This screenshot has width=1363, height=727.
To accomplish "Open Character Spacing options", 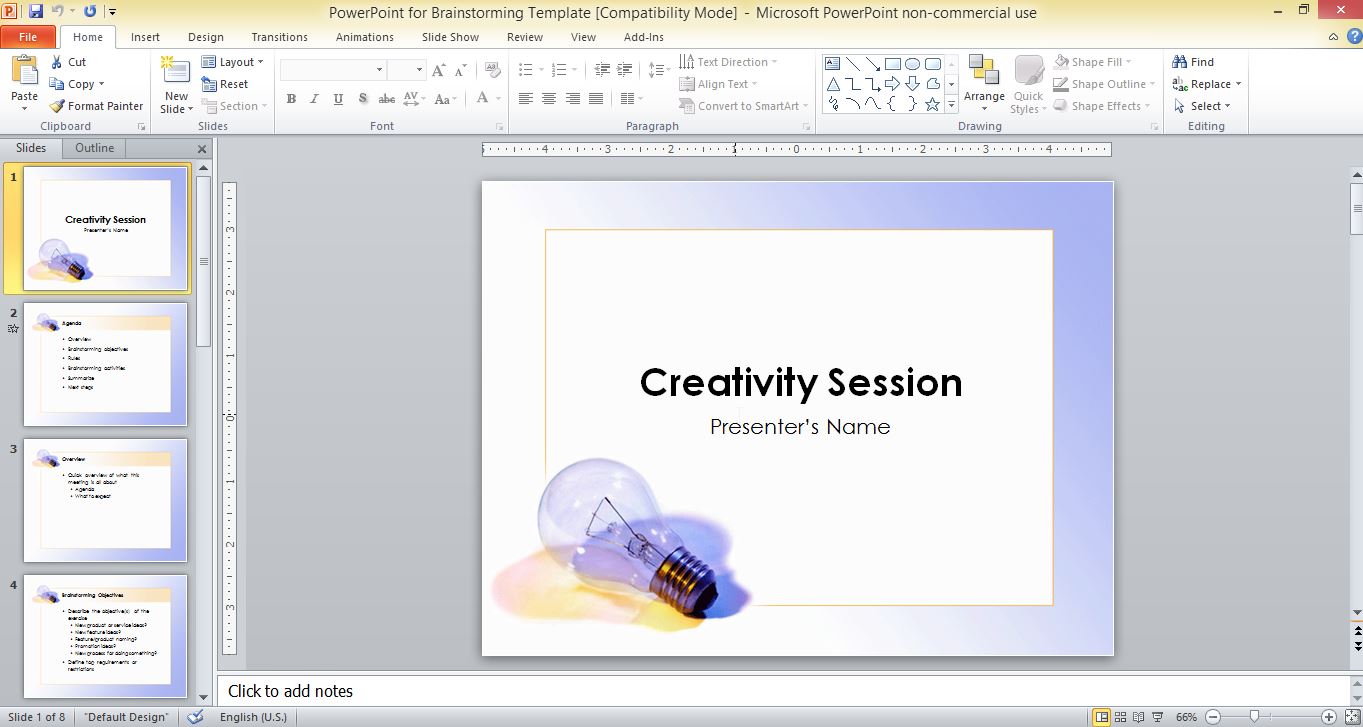I will click(412, 99).
